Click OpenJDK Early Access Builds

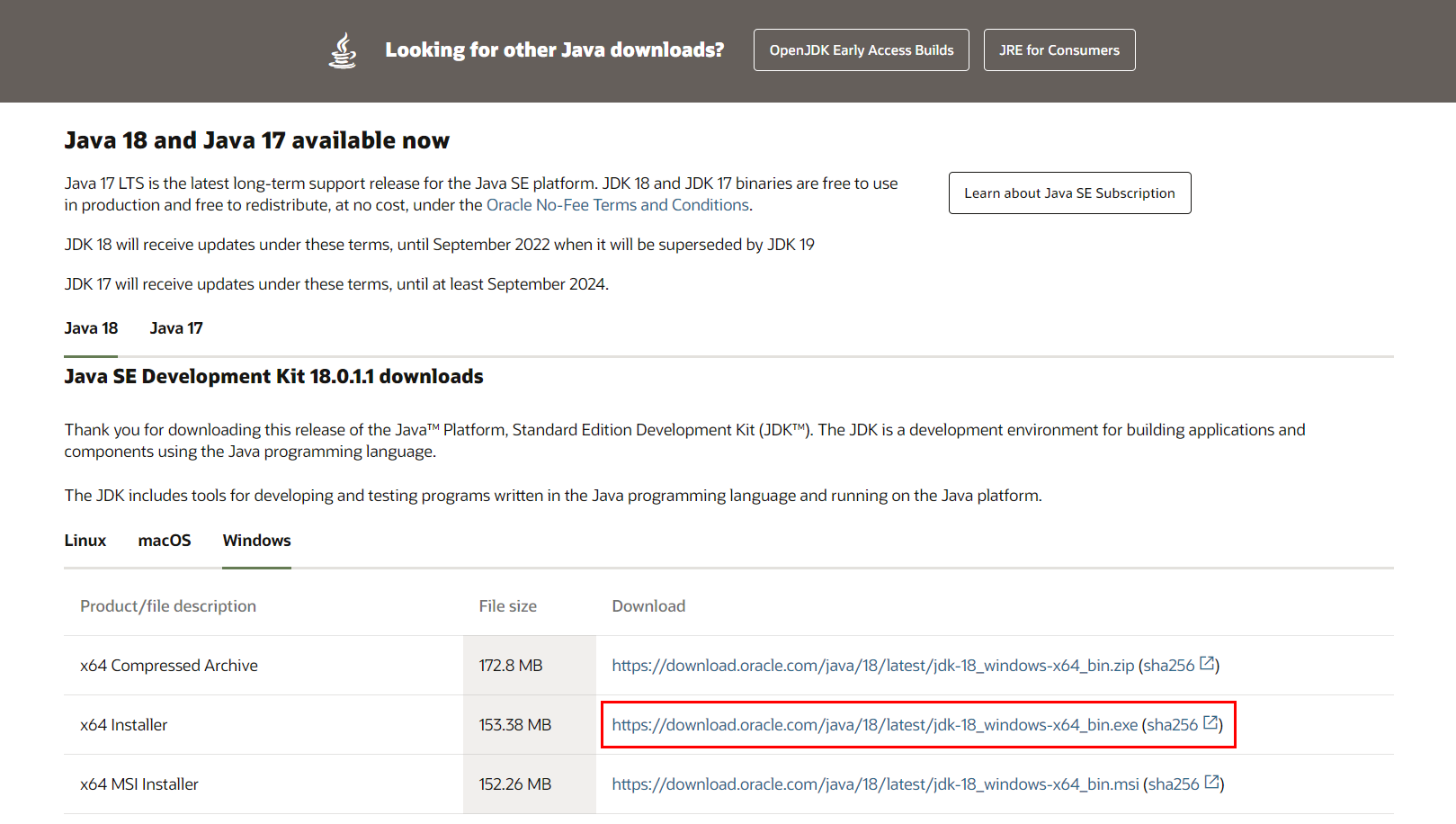tap(860, 49)
